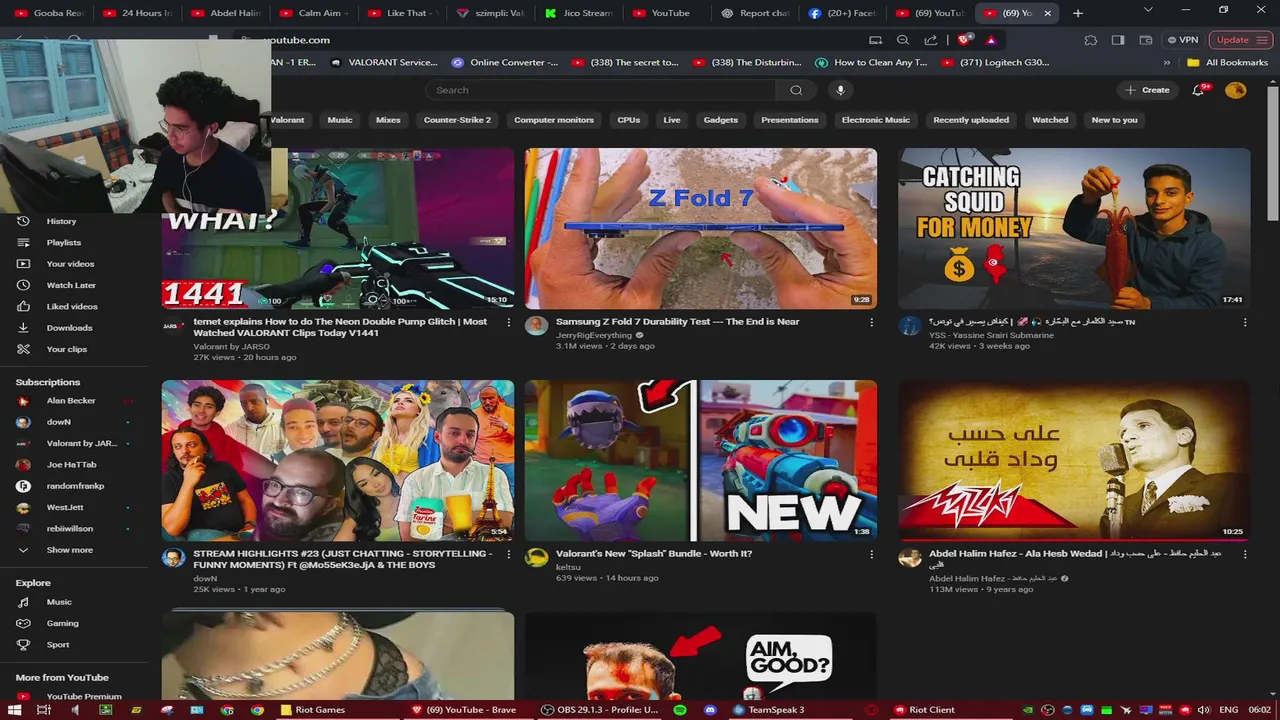Screen dimensions: 1280x720
Task: Open the account avatar menu
Action: pos(1236,90)
